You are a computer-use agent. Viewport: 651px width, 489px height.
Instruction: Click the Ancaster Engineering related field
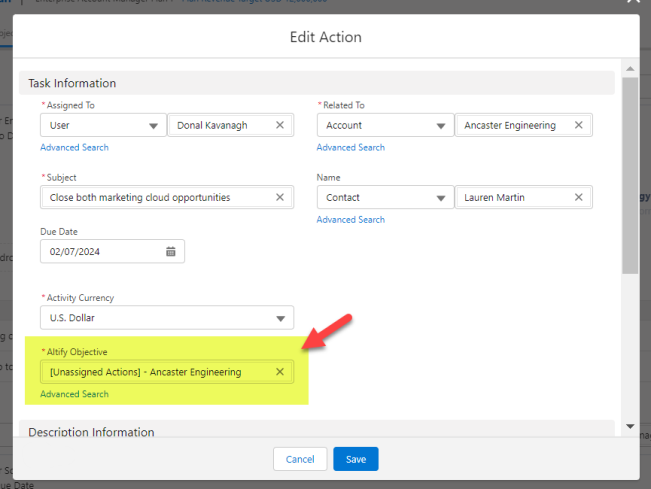coord(524,125)
